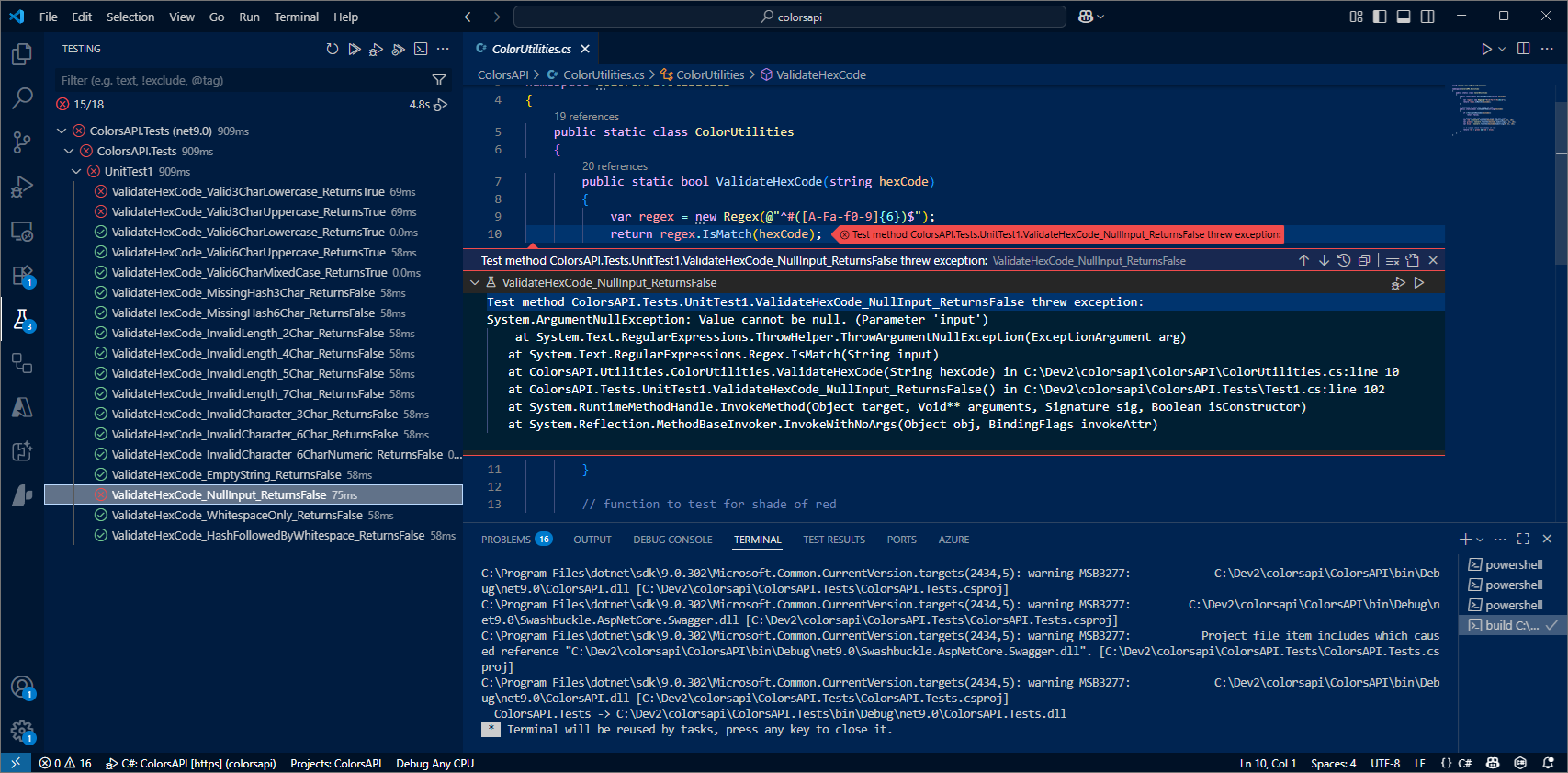Switch to the Test Results tab
The width and height of the screenshot is (1568, 773).
(833, 540)
